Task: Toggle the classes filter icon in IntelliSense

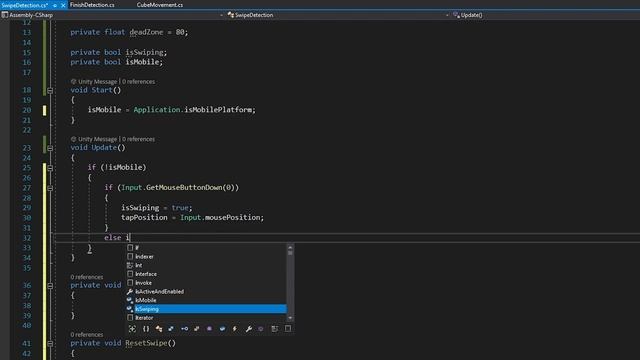Action: pos(159,329)
